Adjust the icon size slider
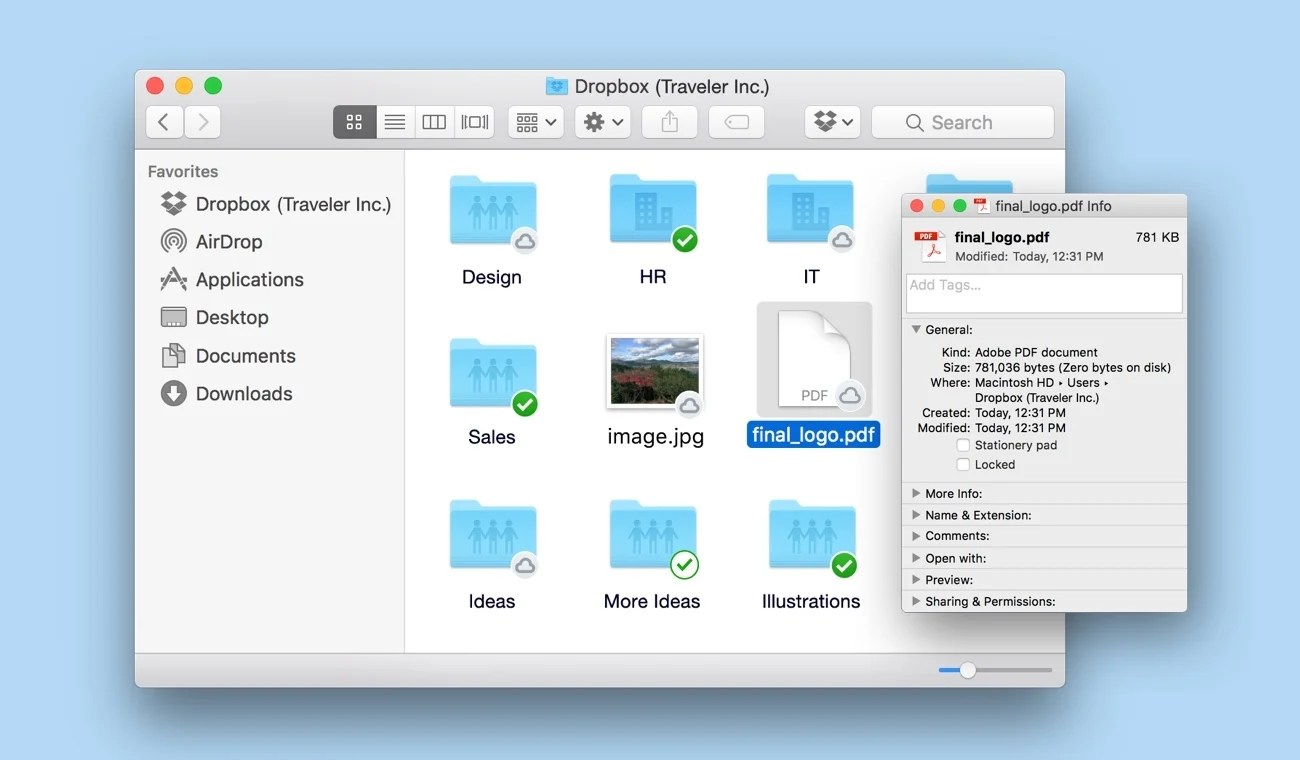1300x760 pixels. coord(966,670)
